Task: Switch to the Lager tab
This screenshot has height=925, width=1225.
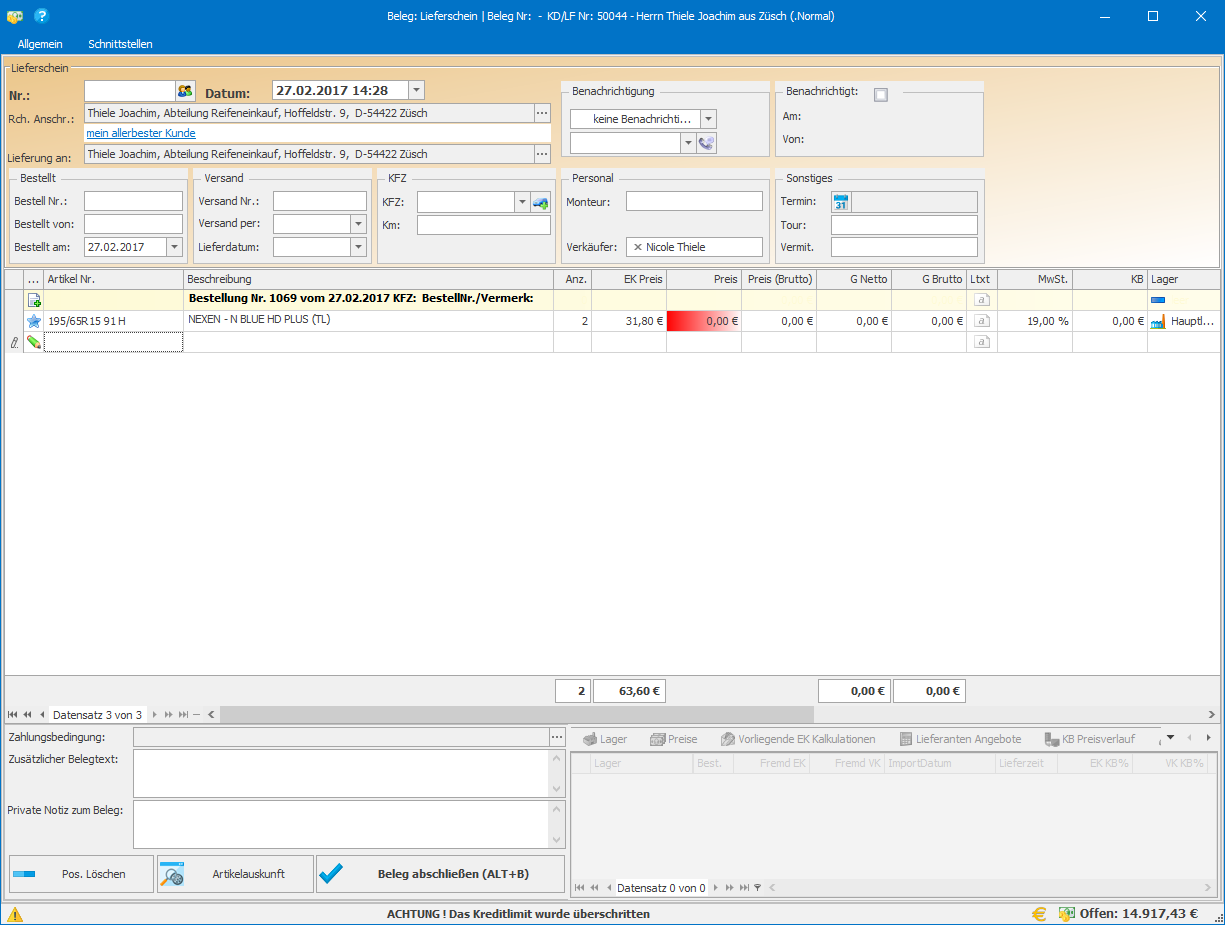Action: pos(605,739)
